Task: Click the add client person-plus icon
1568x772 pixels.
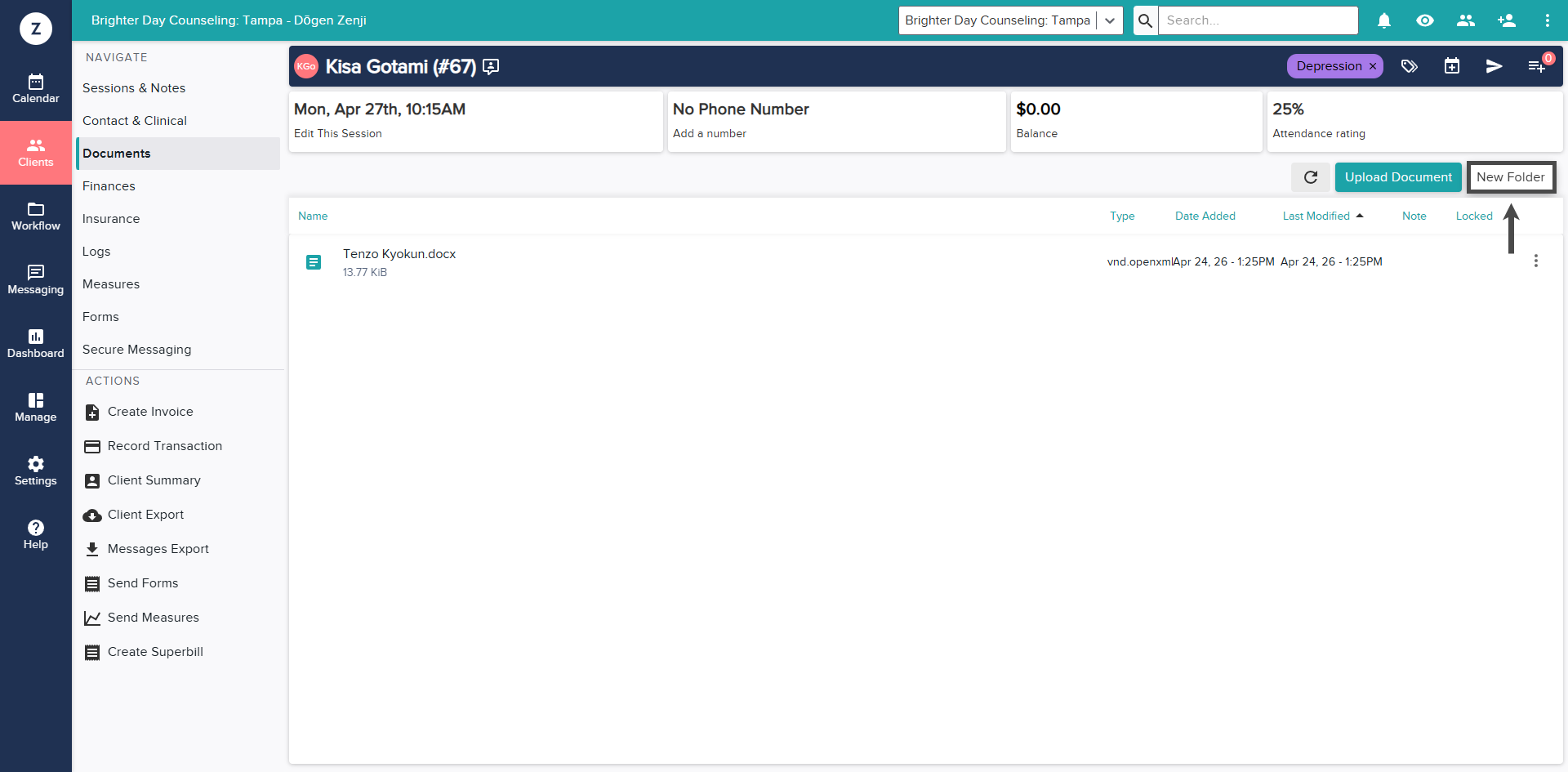Action: point(1507,20)
